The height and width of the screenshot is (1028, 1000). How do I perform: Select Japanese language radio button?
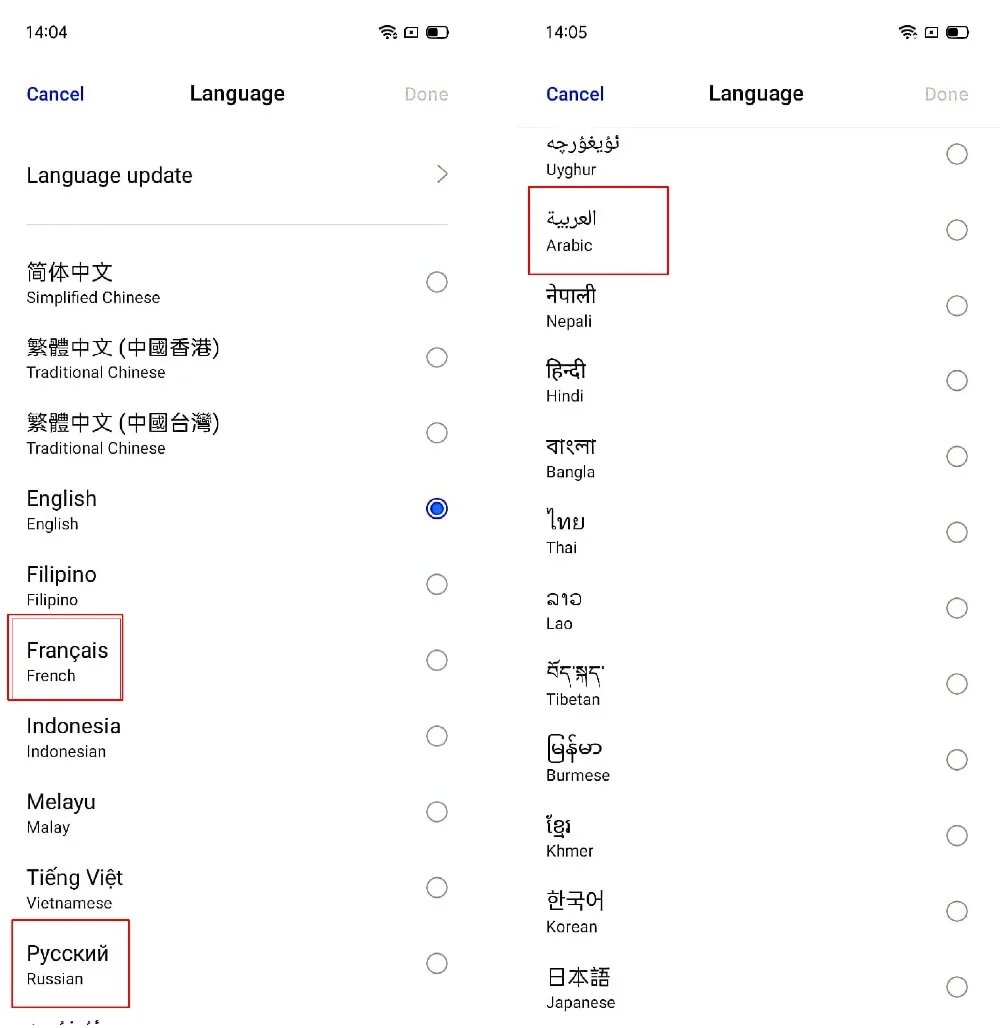[x=957, y=987]
